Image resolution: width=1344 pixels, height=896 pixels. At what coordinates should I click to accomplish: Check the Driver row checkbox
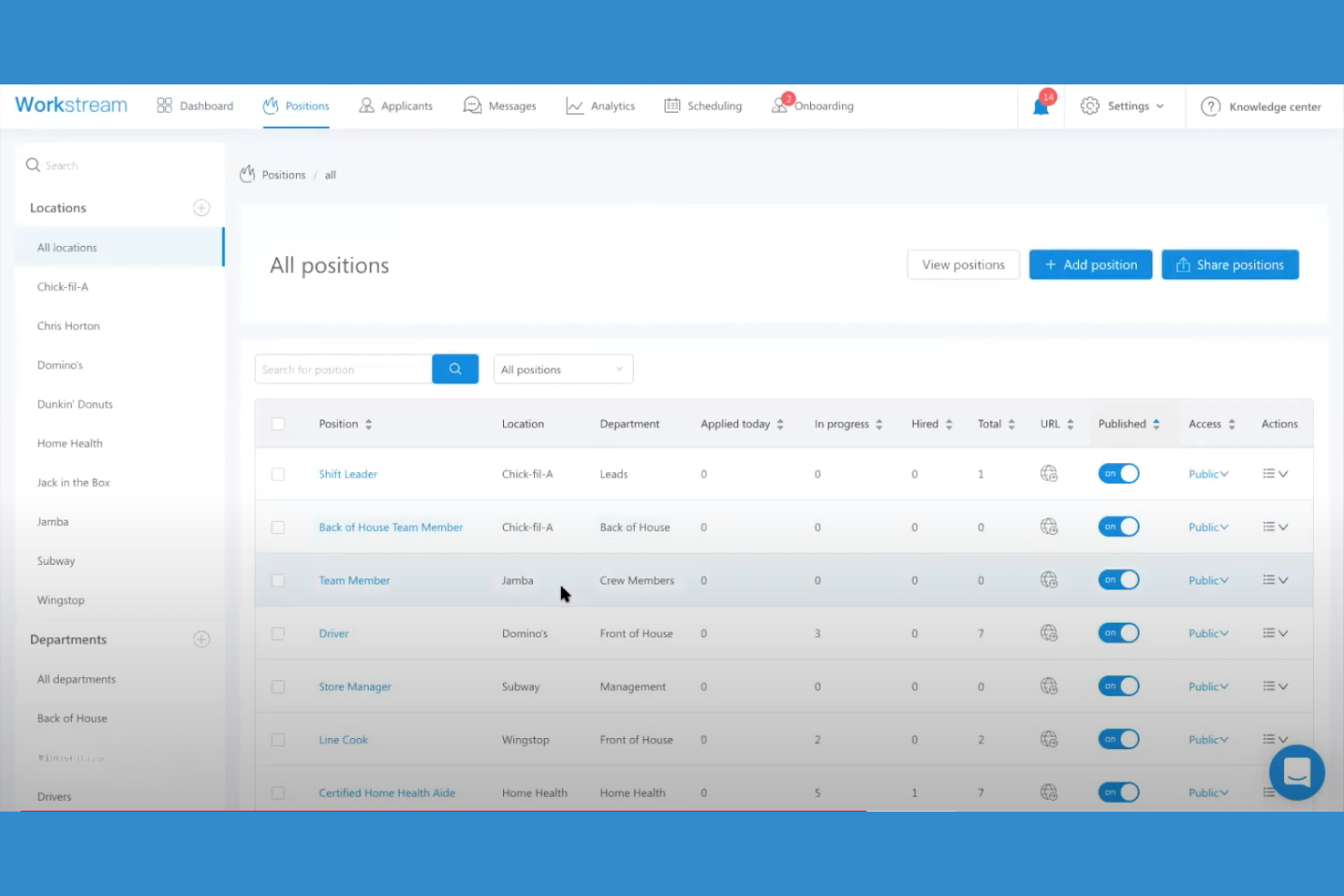click(278, 634)
